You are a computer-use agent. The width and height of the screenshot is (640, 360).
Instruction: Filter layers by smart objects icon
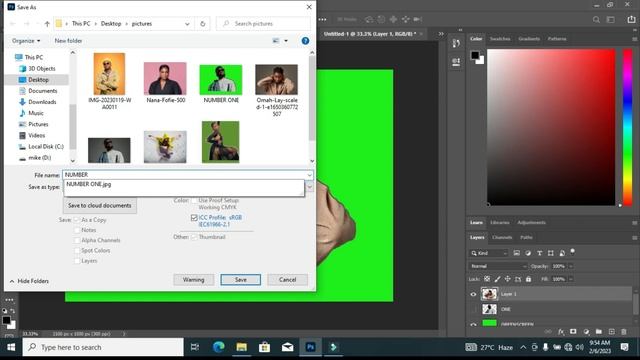[x=562, y=253]
